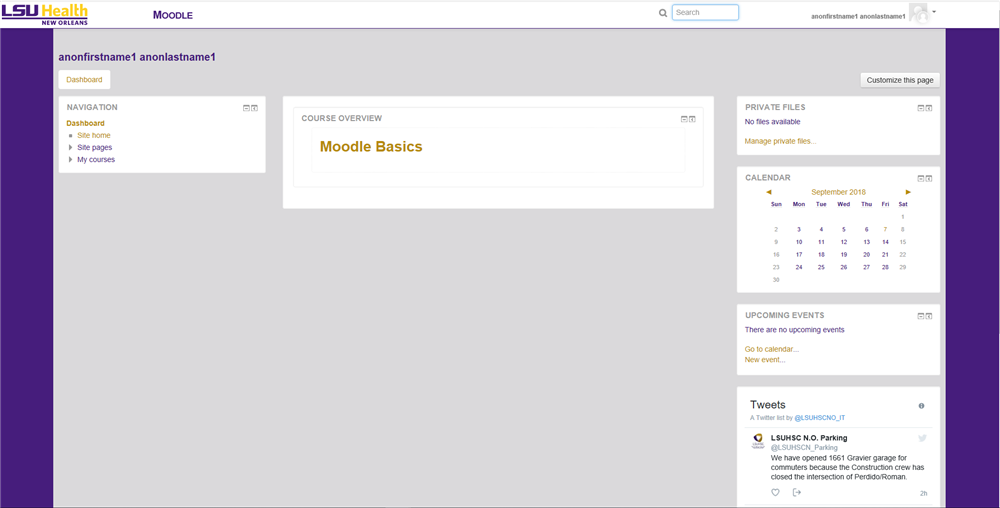The height and width of the screenshot is (508, 1000).
Task: Hide the Calendar block
Action: 921,178
